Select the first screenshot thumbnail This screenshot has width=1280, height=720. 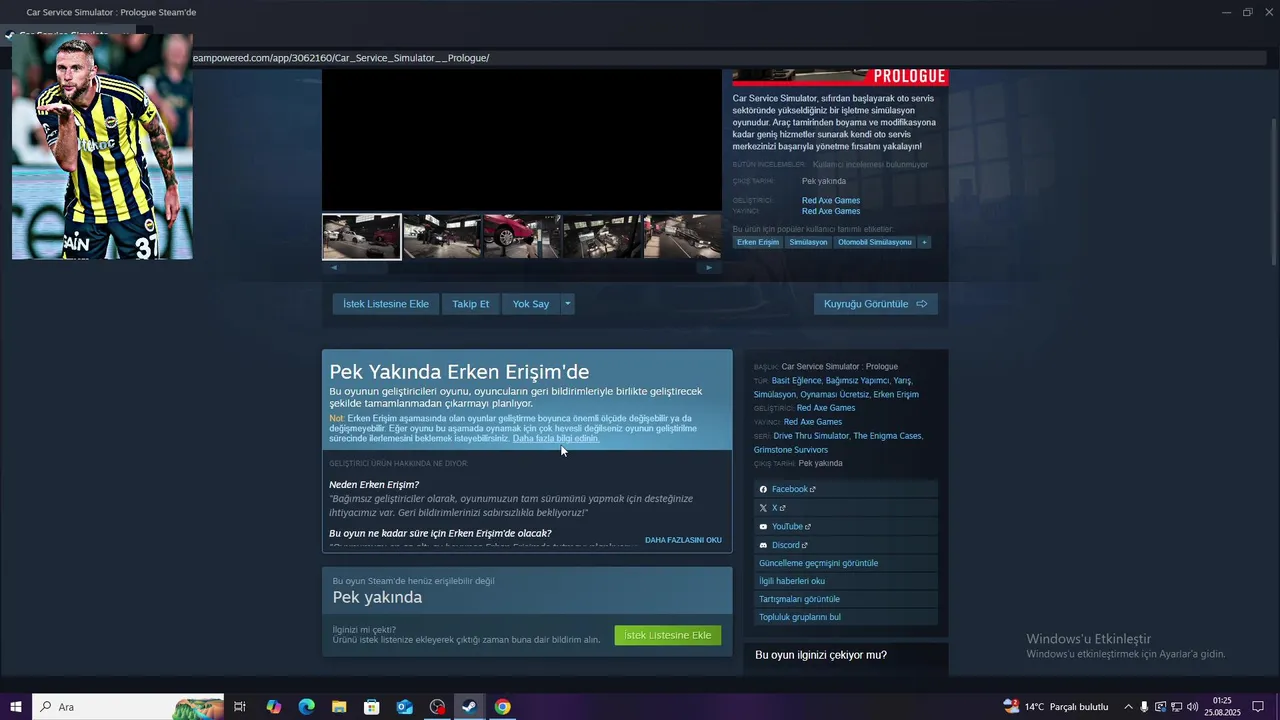point(362,237)
